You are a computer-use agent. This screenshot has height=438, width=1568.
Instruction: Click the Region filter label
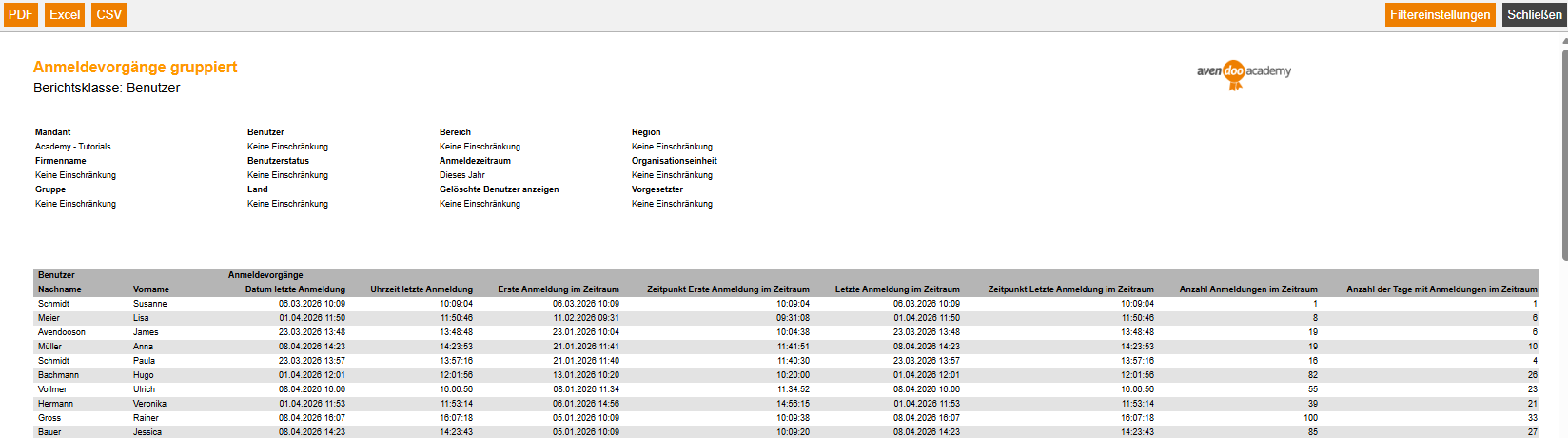(646, 132)
